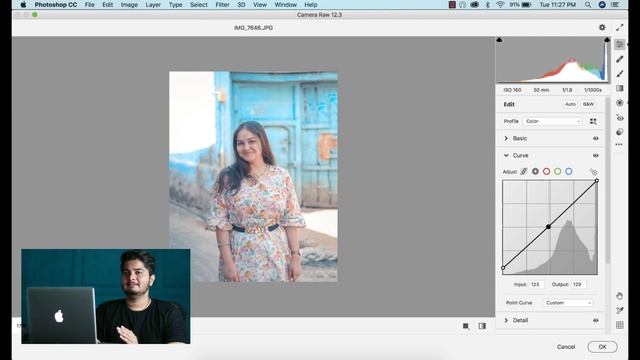Image resolution: width=640 pixels, height=360 pixels.
Task: Select the blue channel curve
Action: click(569, 171)
